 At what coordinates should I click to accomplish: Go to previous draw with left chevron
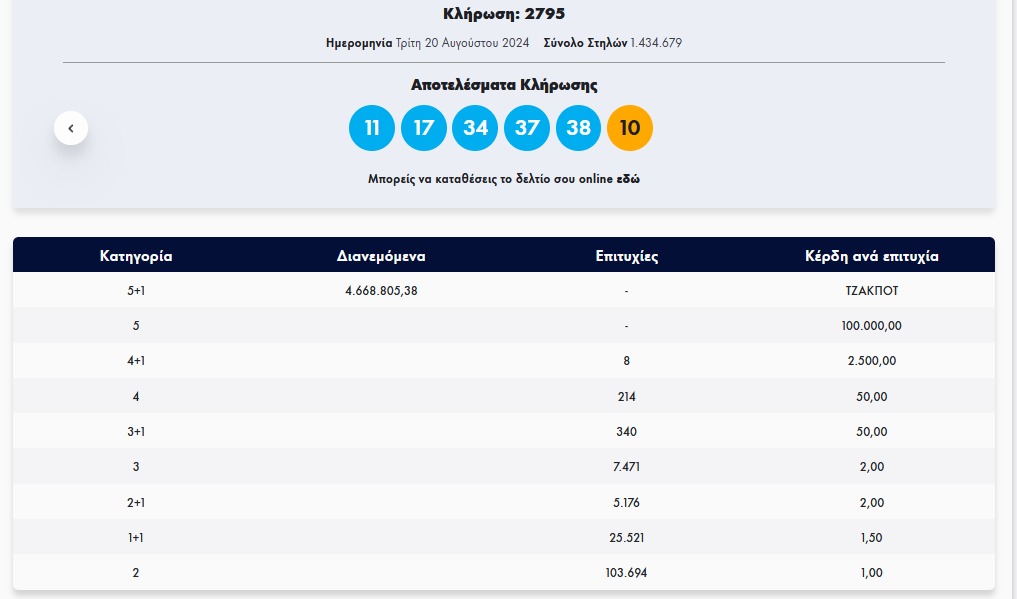71,128
